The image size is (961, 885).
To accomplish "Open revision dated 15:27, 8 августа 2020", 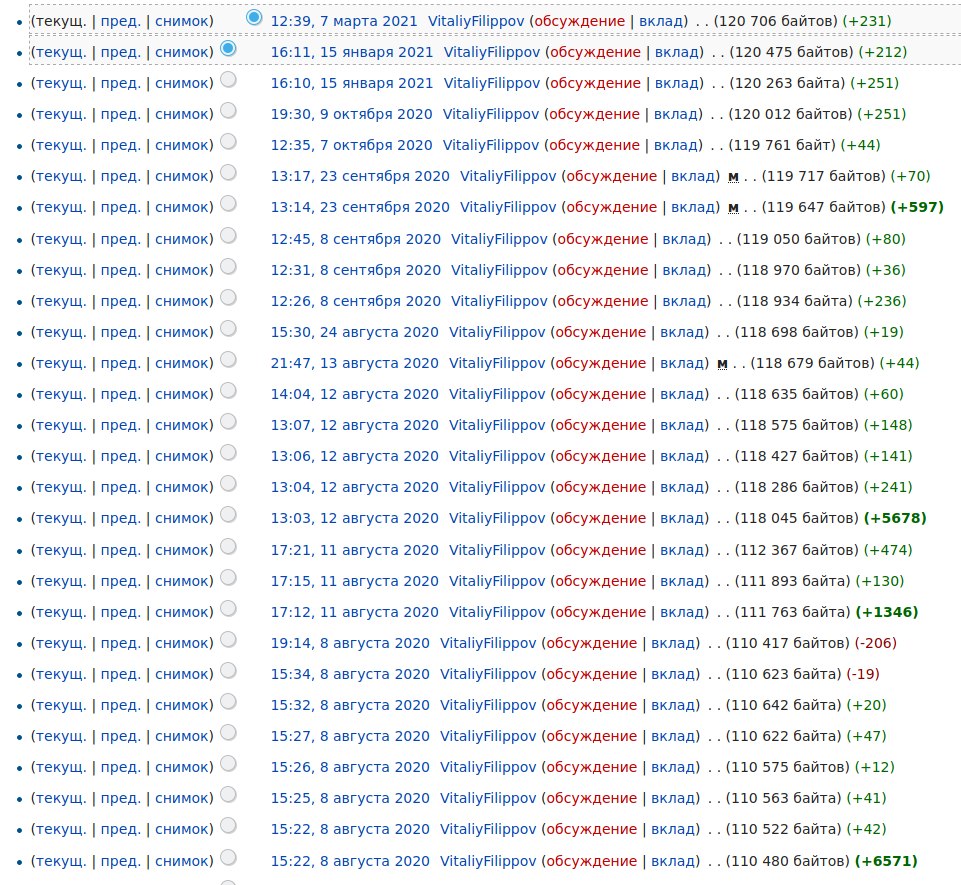I will click(x=350, y=736).
